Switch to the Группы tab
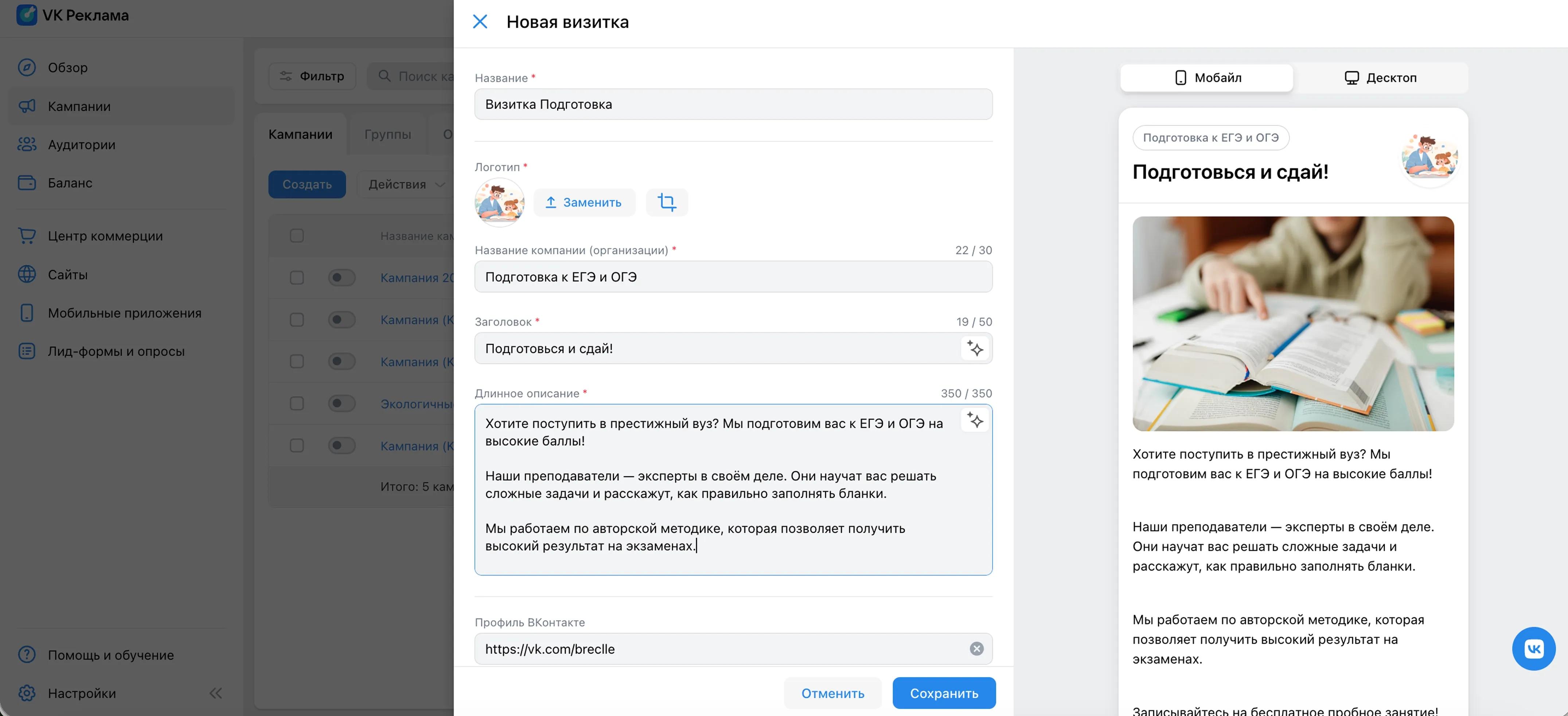This screenshot has width=1568, height=716. pos(388,133)
